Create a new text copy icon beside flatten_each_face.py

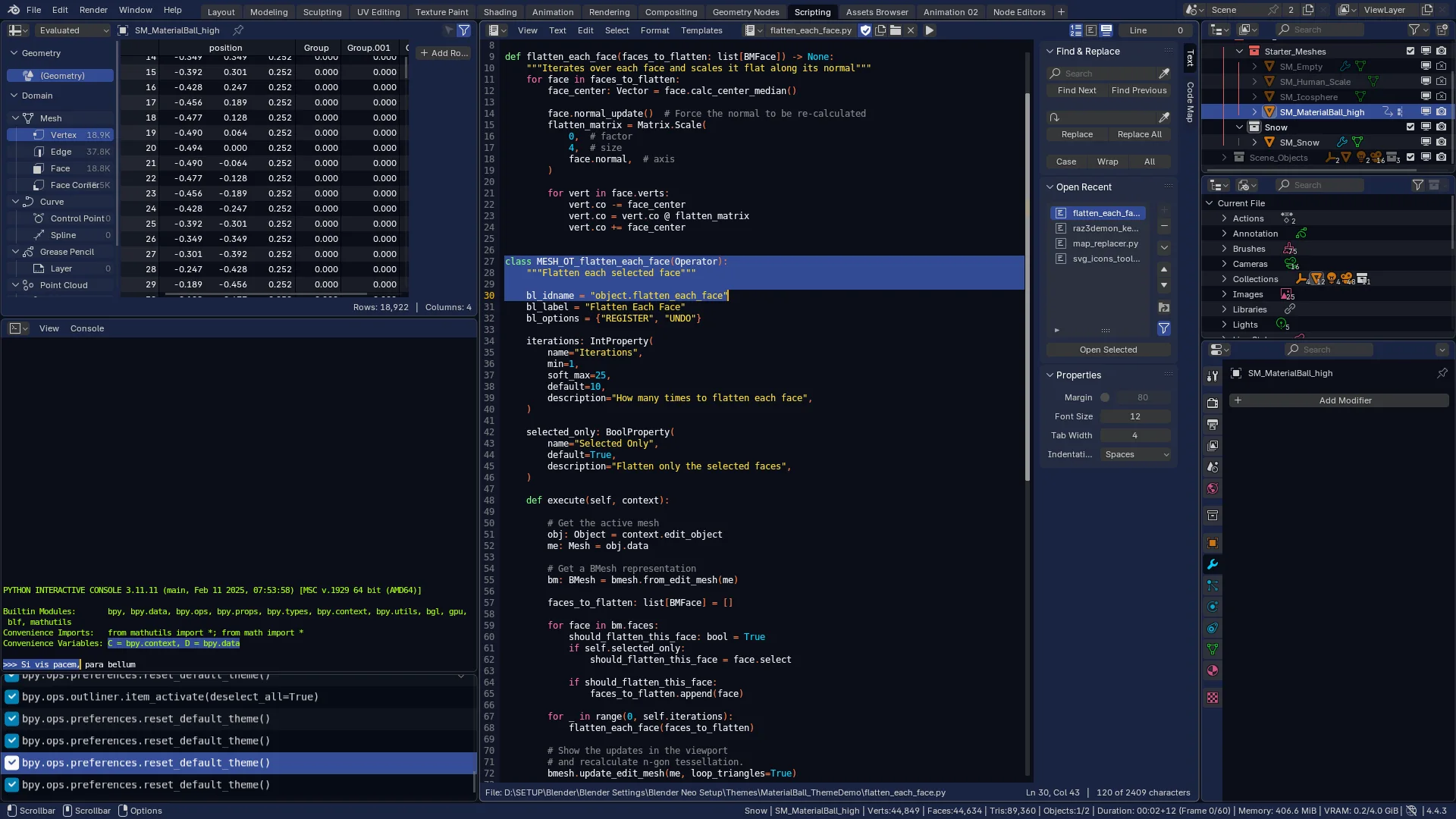point(880,30)
